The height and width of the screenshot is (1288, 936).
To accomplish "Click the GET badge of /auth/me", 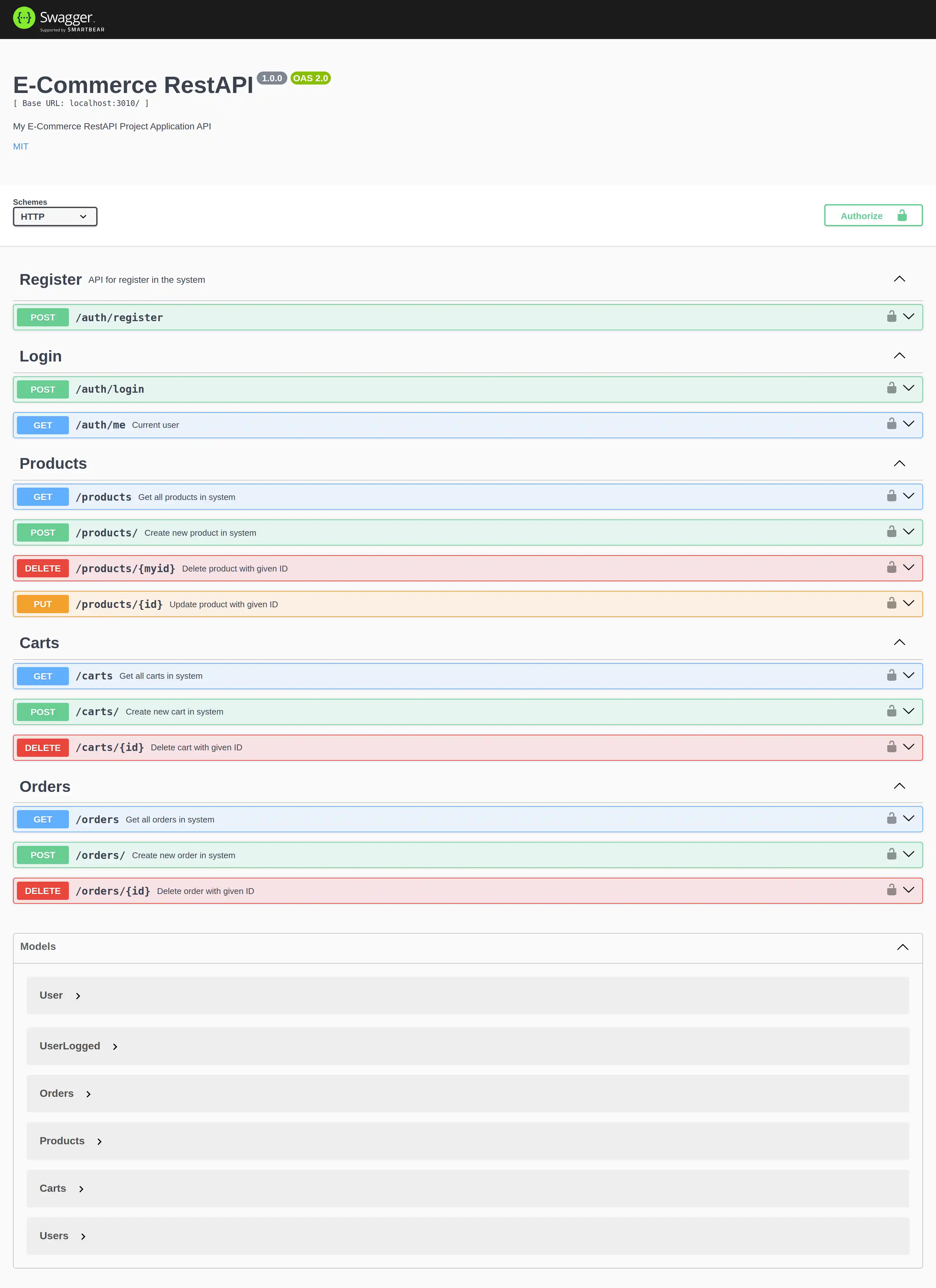I will pyautogui.click(x=43, y=425).
